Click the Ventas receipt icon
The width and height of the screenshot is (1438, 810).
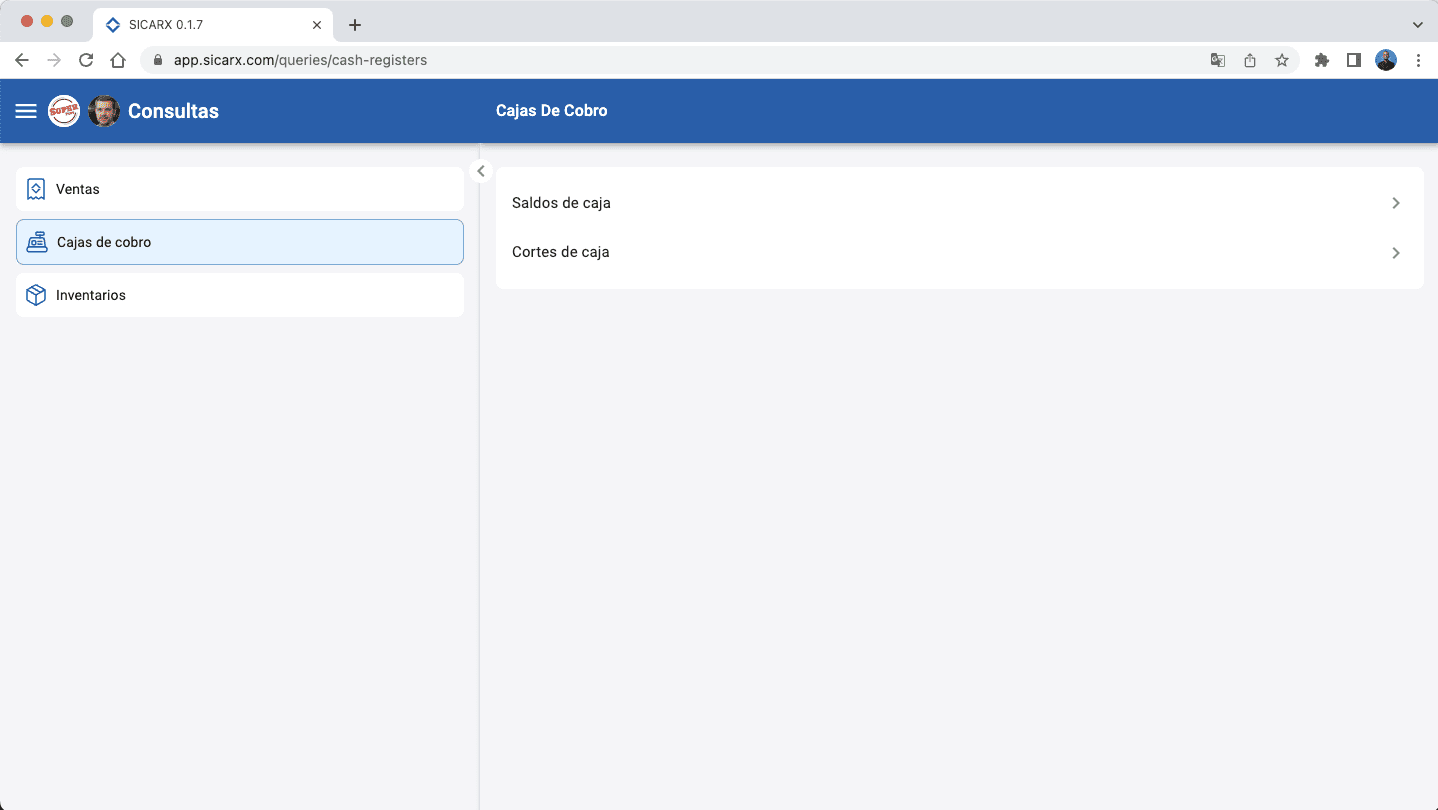pos(36,189)
